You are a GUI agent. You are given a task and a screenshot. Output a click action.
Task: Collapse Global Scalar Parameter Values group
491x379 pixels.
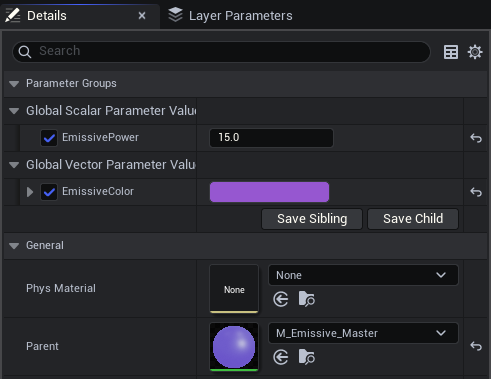pyautogui.click(x=14, y=111)
